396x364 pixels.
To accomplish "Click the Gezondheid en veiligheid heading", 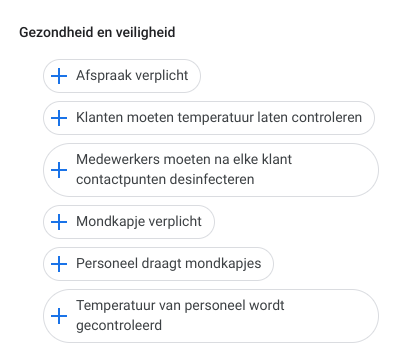I will click(97, 33).
